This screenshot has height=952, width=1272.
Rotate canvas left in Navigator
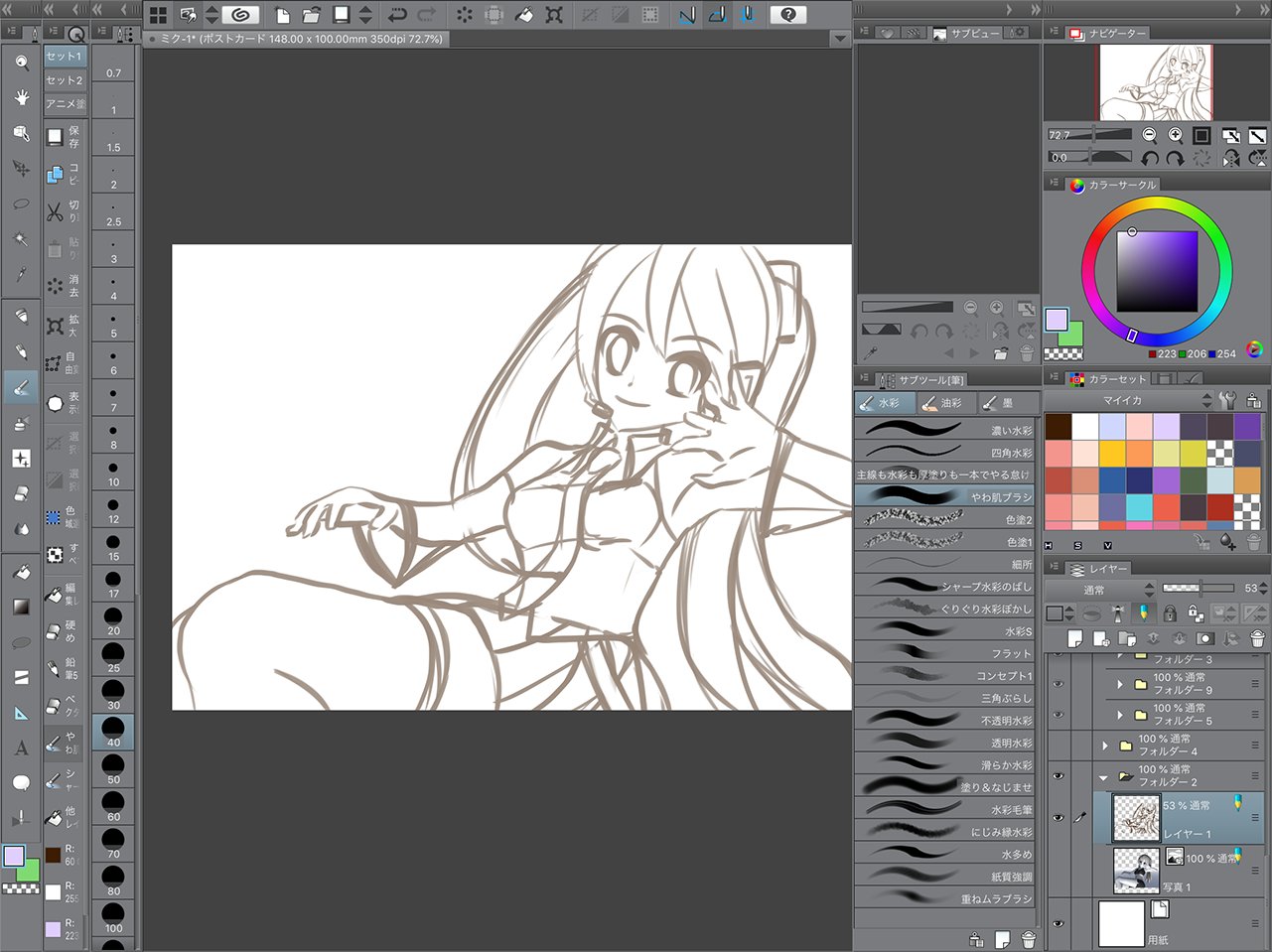point(1150,158)
